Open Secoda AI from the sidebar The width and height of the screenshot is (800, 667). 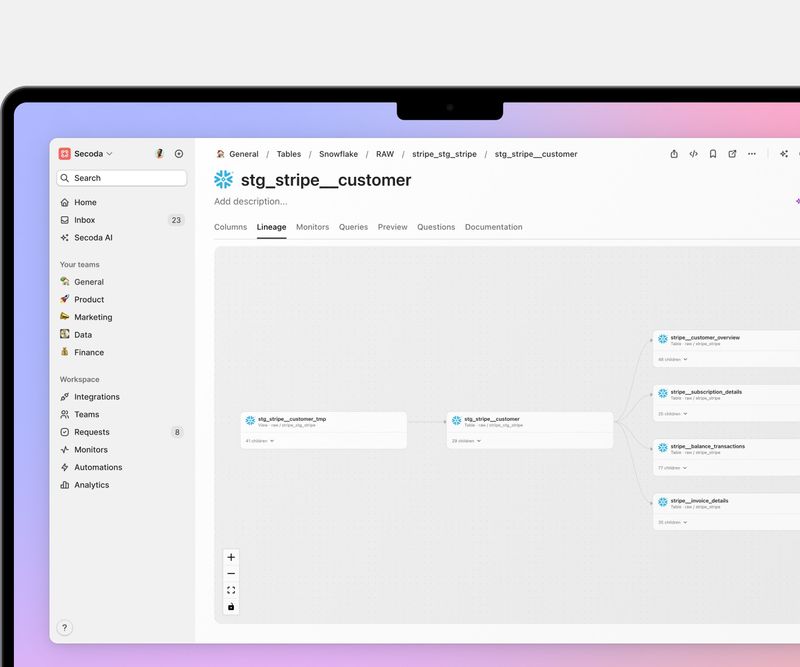point(92,238)
